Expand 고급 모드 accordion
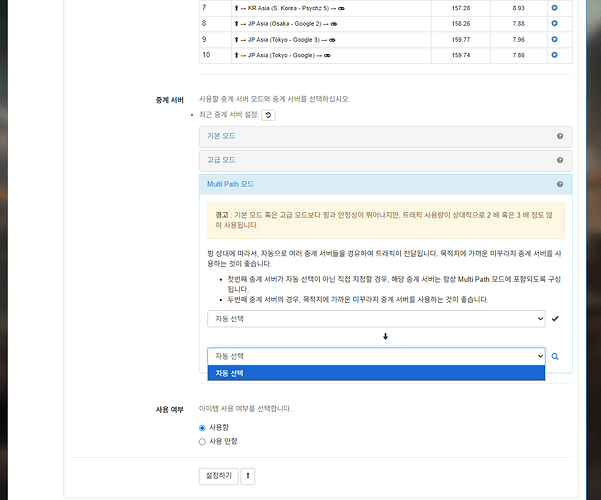 tap(221, 160)
